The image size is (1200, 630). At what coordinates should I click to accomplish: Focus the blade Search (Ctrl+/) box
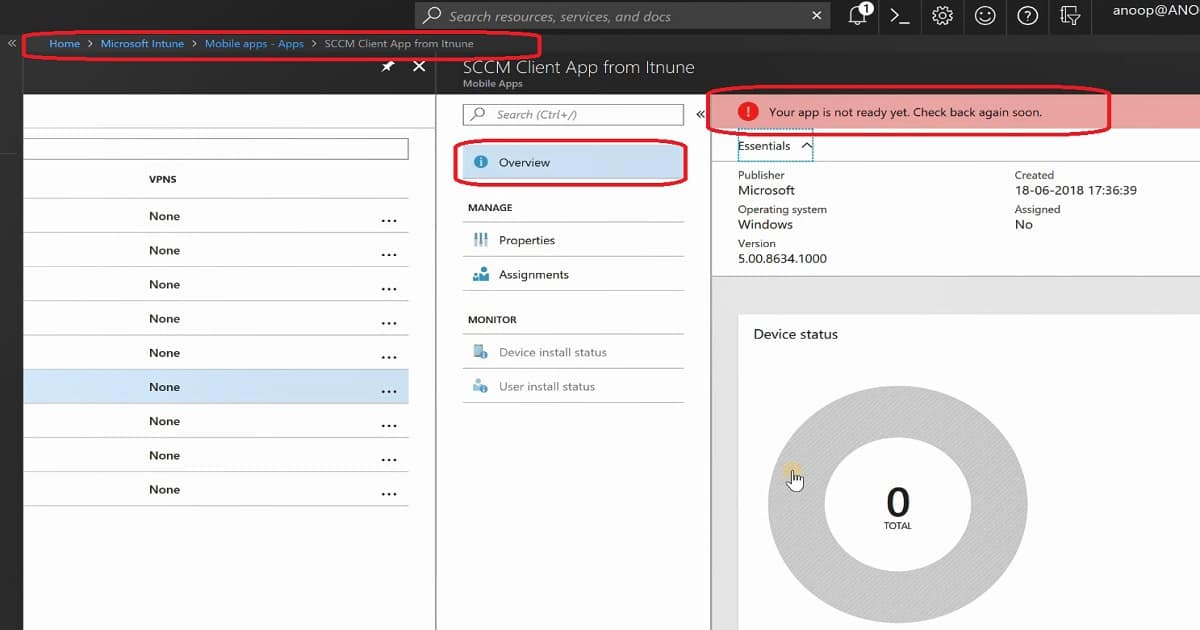coord(573,114)
